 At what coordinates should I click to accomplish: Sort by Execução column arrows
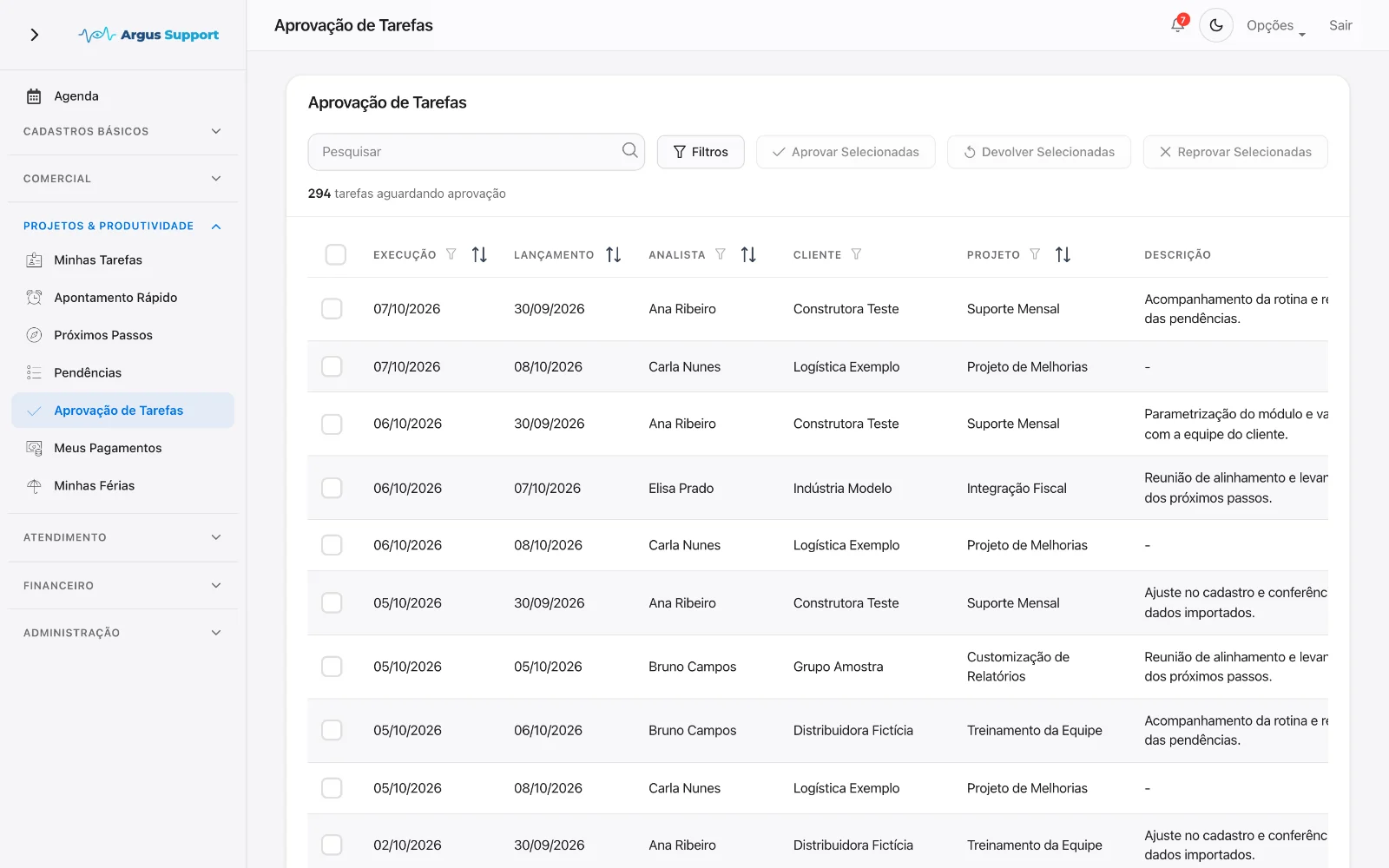pos(479,254)
